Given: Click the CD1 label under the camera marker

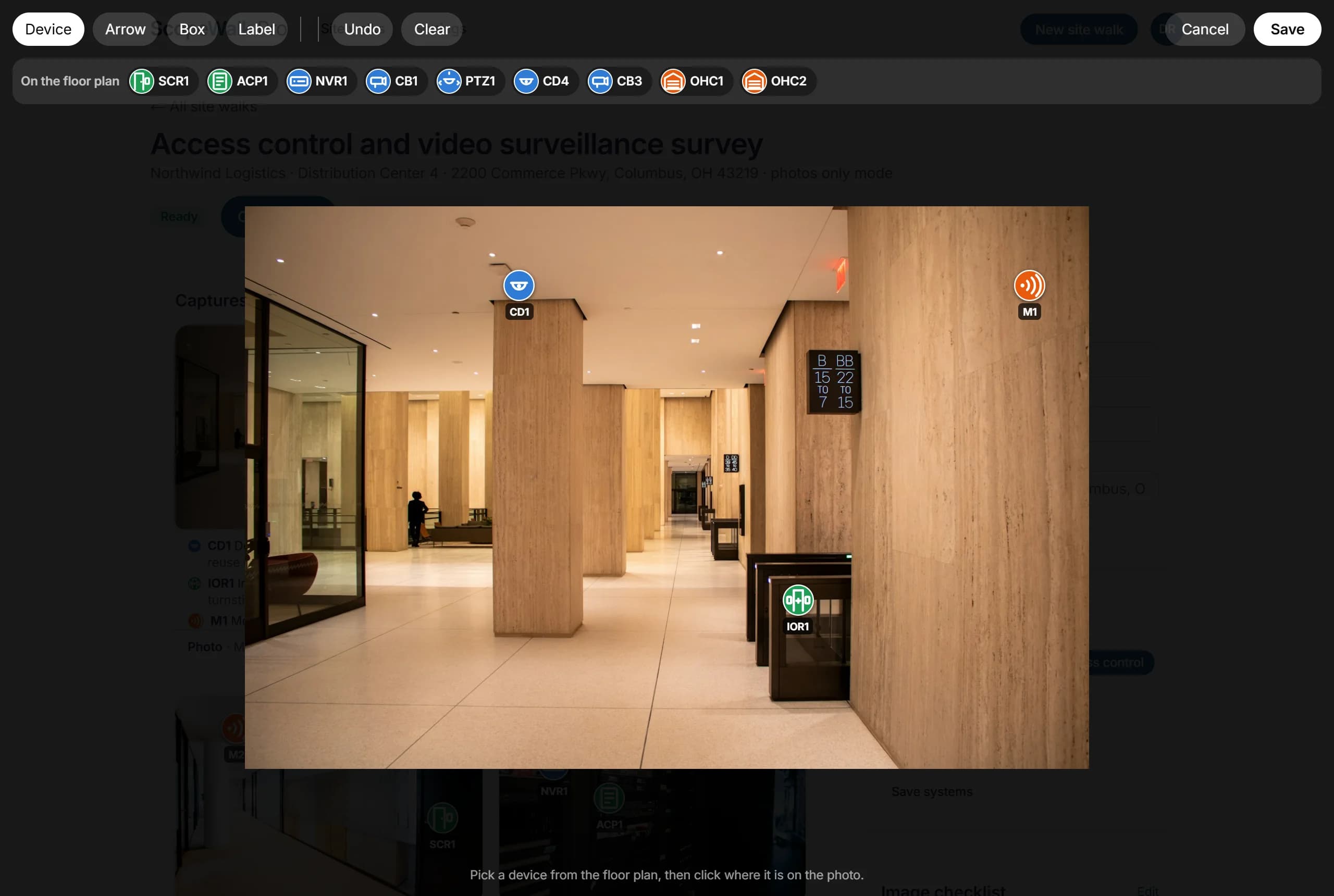Looking at the screenshot, I should point(519,312).
